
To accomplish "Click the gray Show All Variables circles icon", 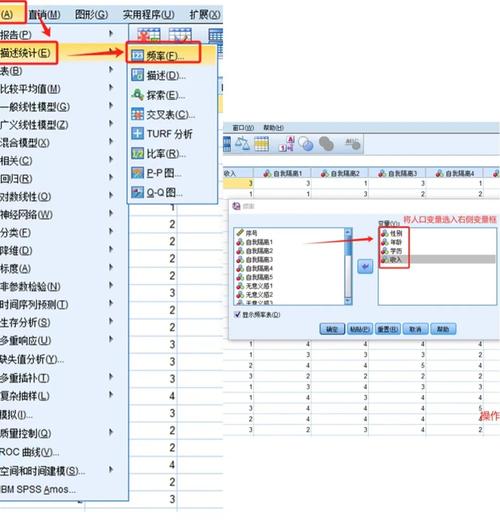I will [x=326, y=144].
